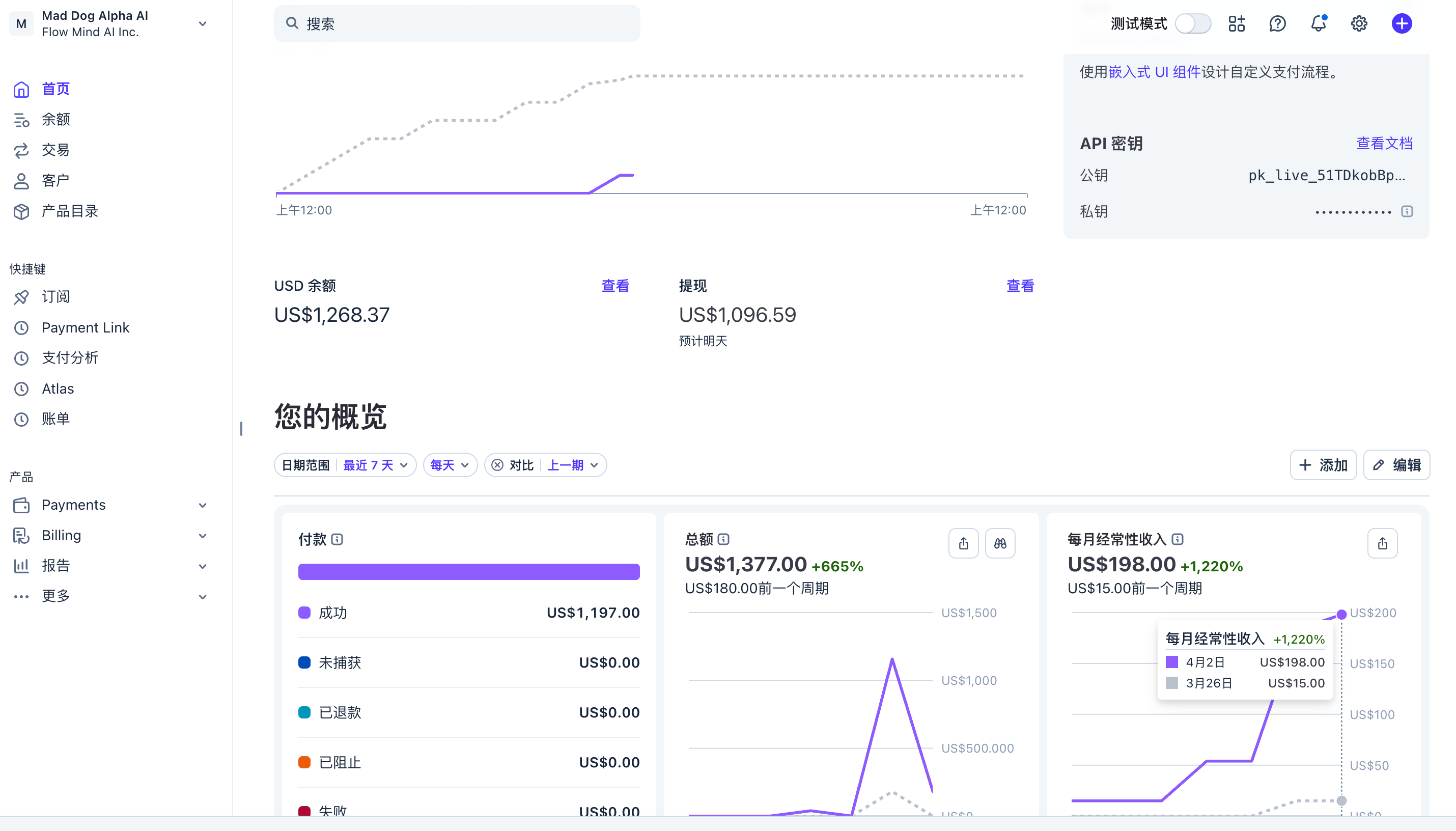The width and height of the screenshot is (1456, 831).
Task: Open the notifications bell icon
Action: (x=1318, y=23)
